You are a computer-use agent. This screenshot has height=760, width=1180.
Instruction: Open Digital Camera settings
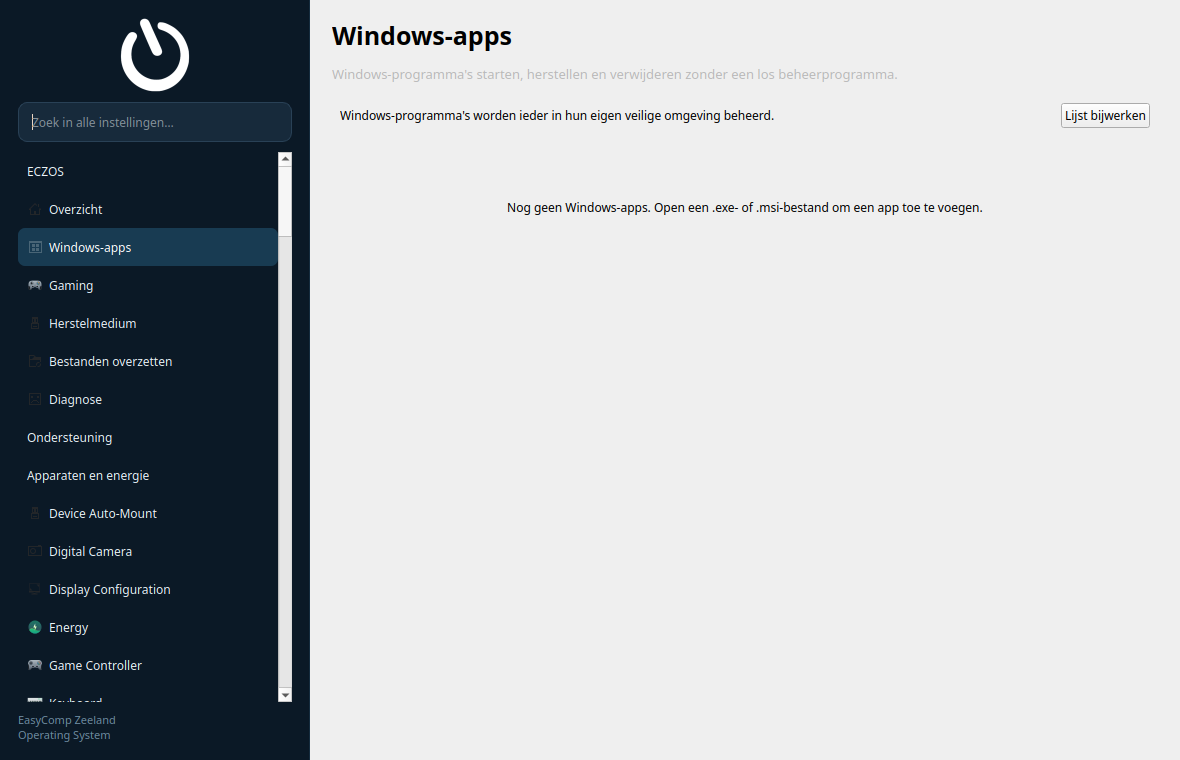click(x=148, y=551)
